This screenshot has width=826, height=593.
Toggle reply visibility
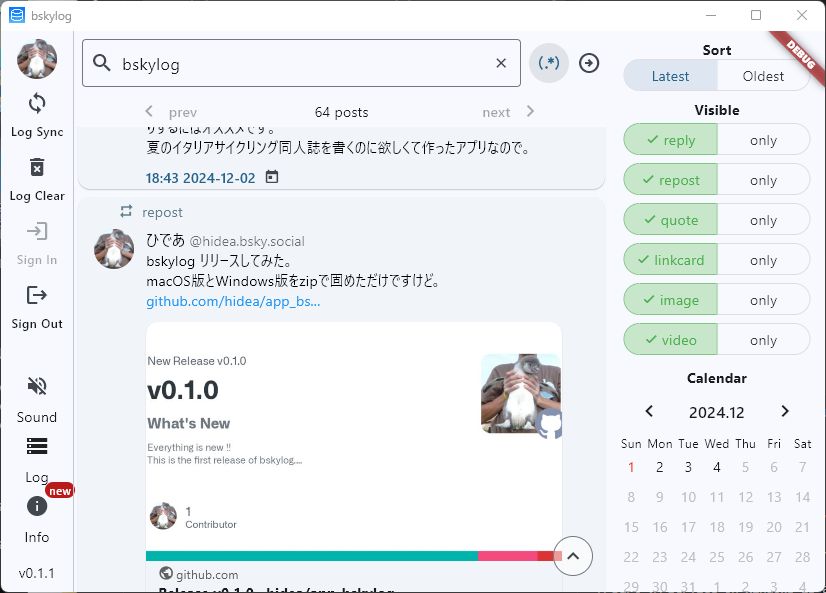[671, 140]
